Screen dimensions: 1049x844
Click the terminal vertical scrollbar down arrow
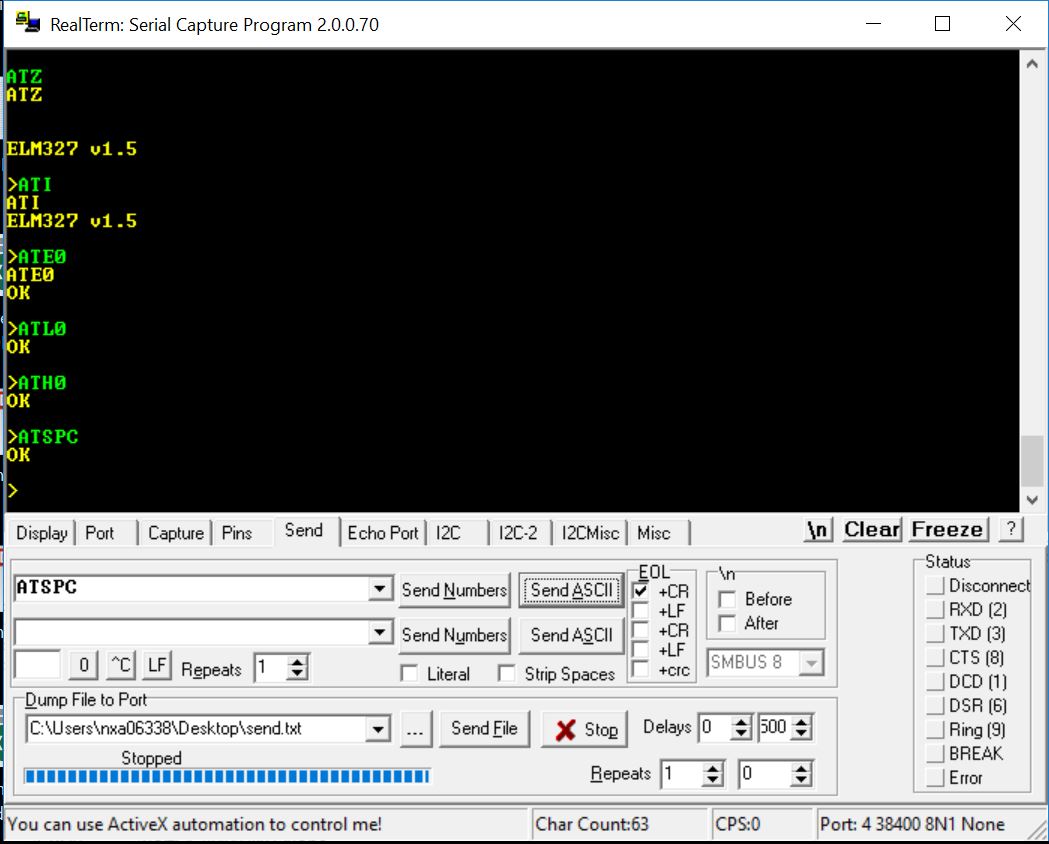pyautogui.click(x=1033, y=500)
